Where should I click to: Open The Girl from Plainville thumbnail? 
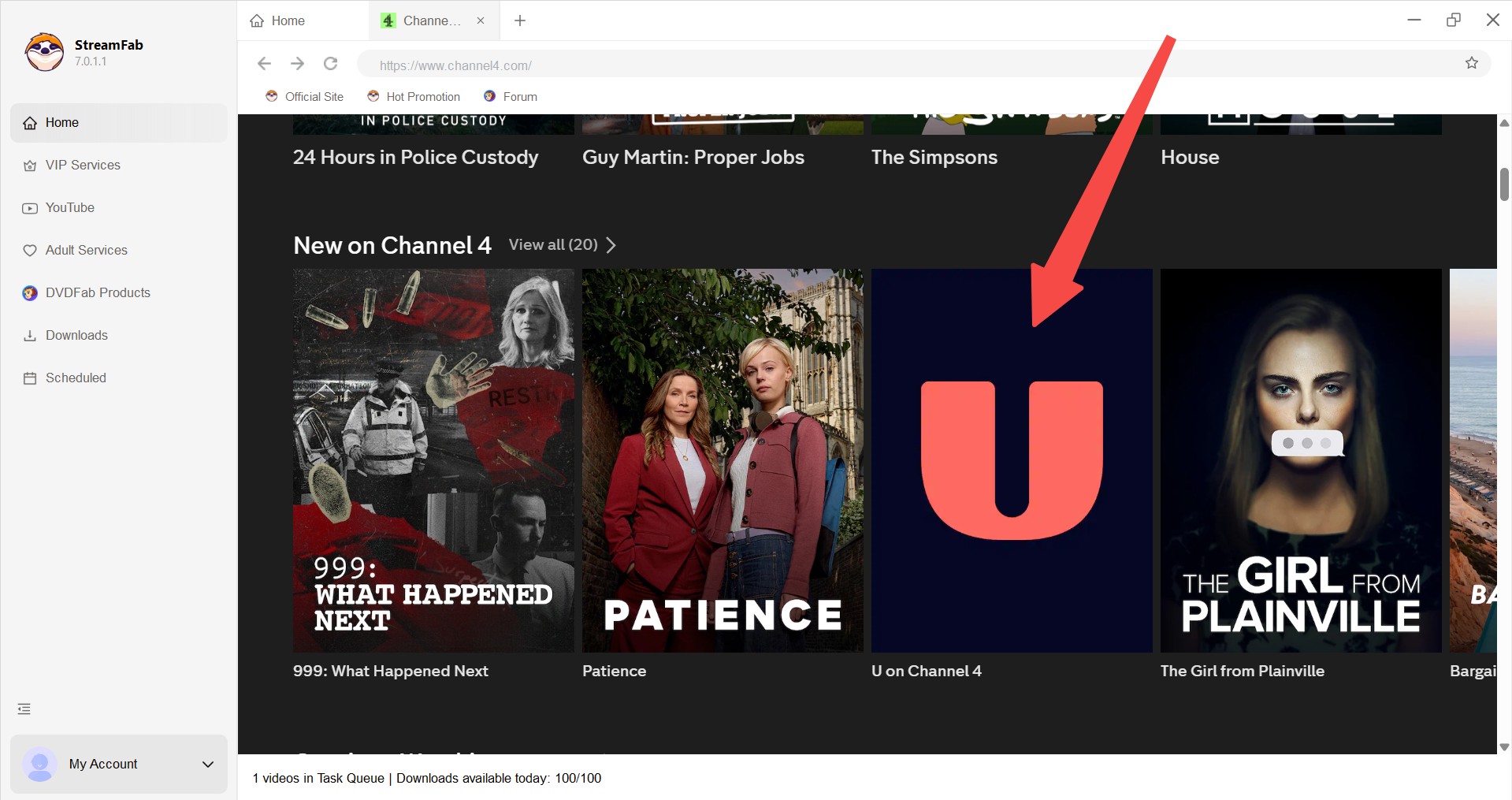[x=1300, y=460]
